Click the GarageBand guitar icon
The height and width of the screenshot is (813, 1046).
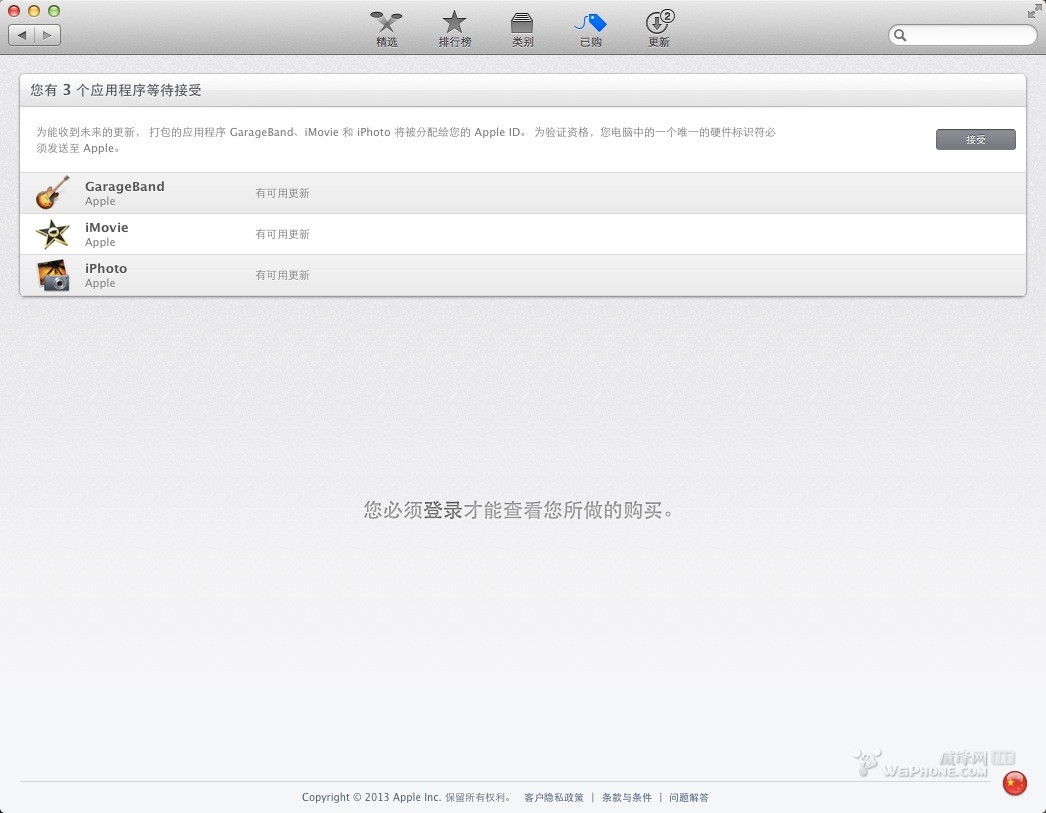click(x=53, y=193)
